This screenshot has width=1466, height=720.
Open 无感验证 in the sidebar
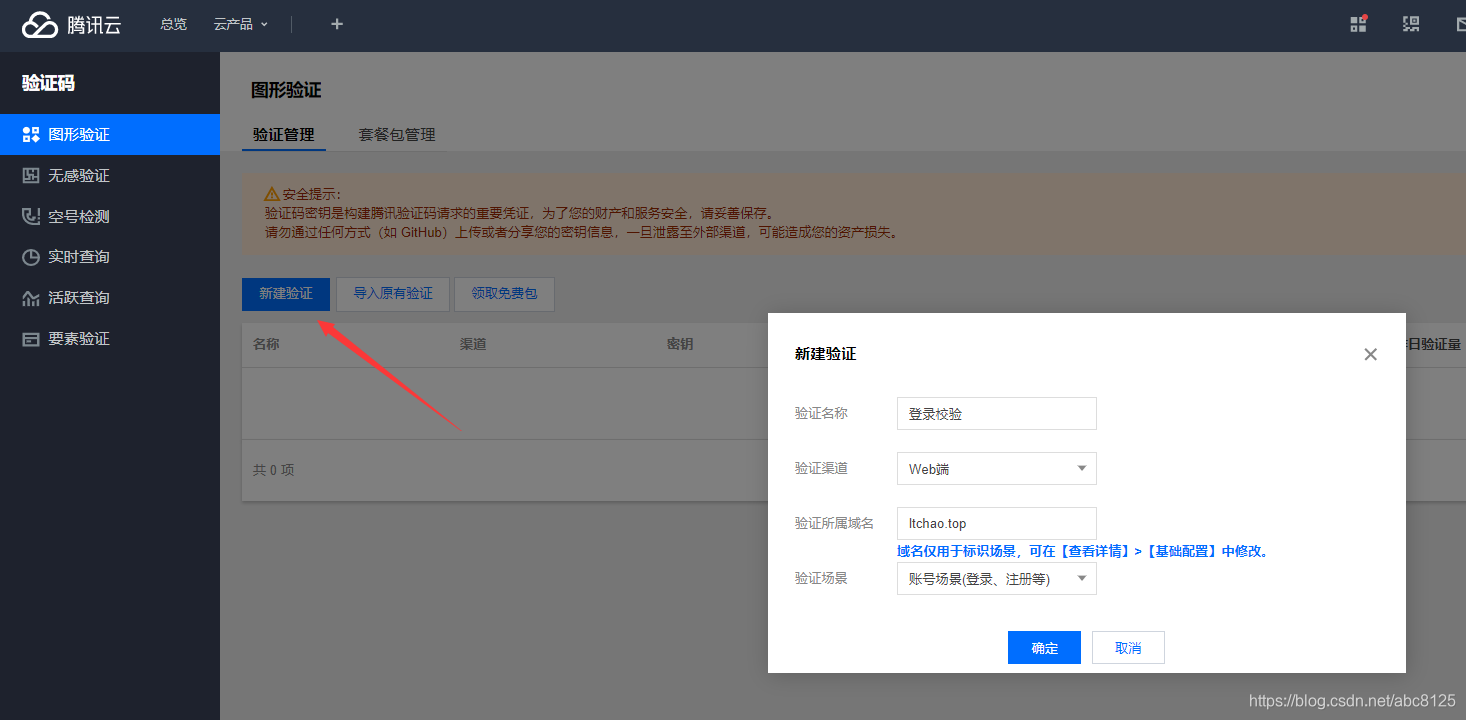[x=110, y=175]
